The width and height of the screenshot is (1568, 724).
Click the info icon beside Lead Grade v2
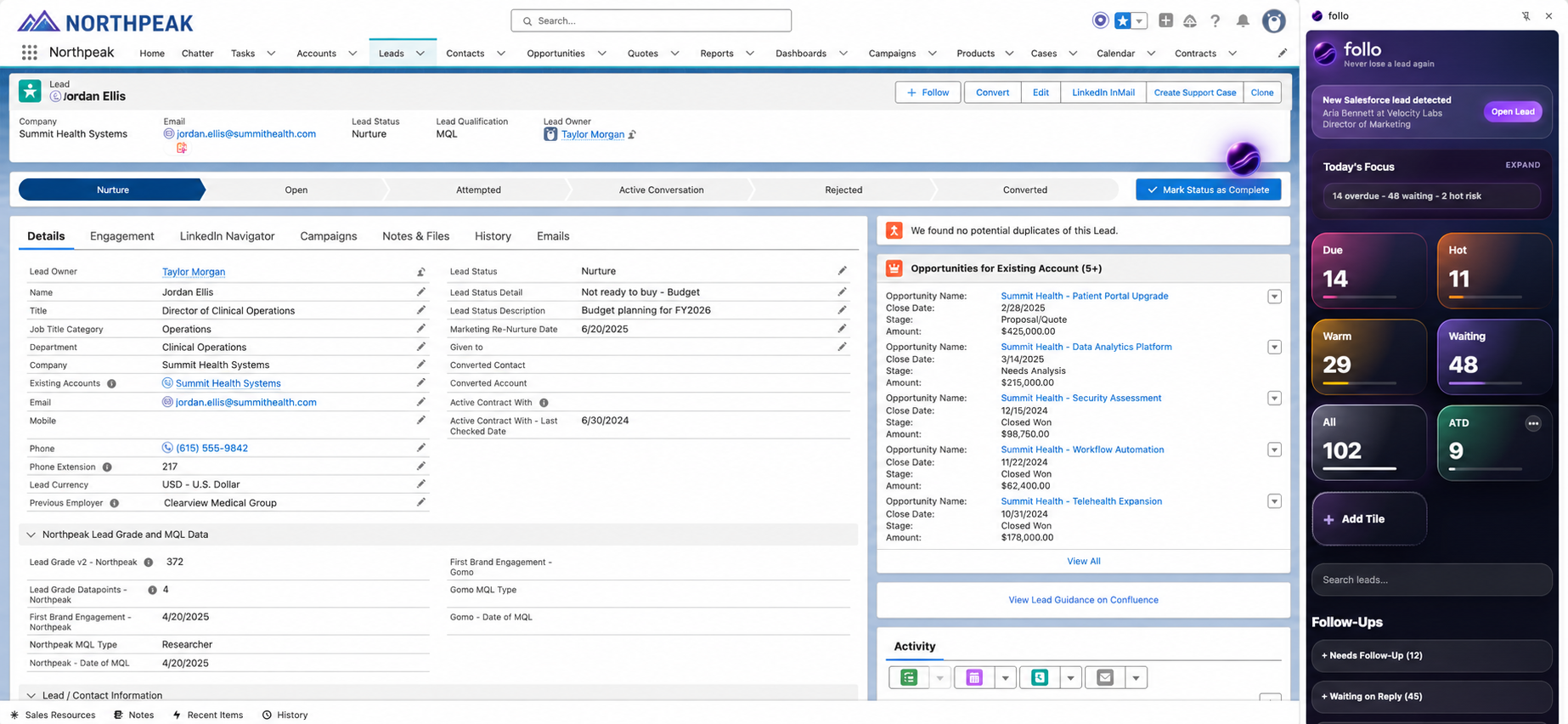(x=149, y=562)
